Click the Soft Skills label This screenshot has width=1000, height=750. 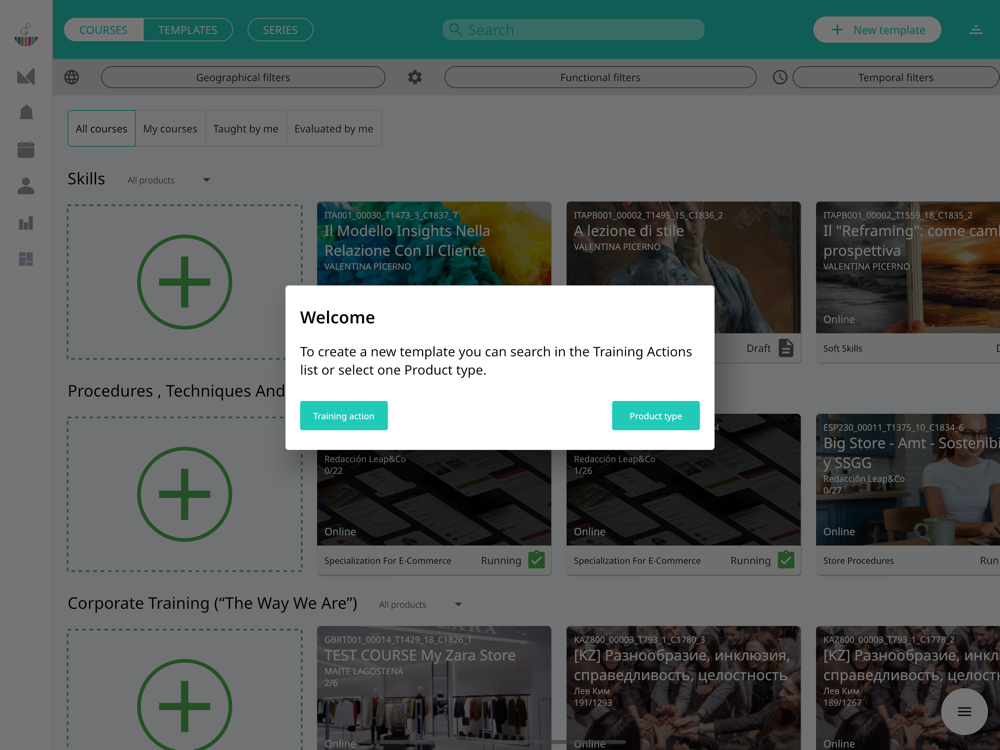(842, 348)
